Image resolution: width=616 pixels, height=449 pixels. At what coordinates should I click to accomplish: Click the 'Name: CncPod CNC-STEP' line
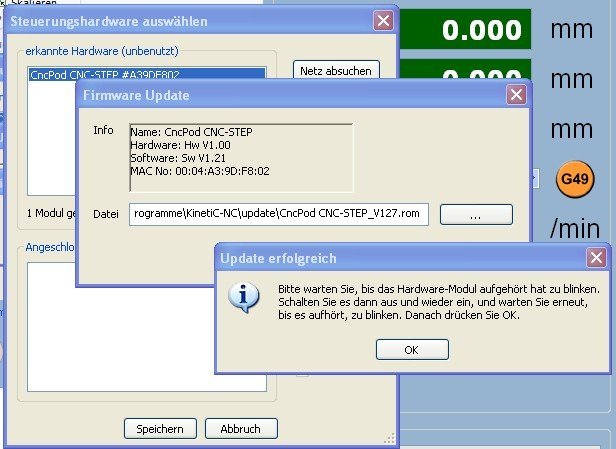coord(191,132)
